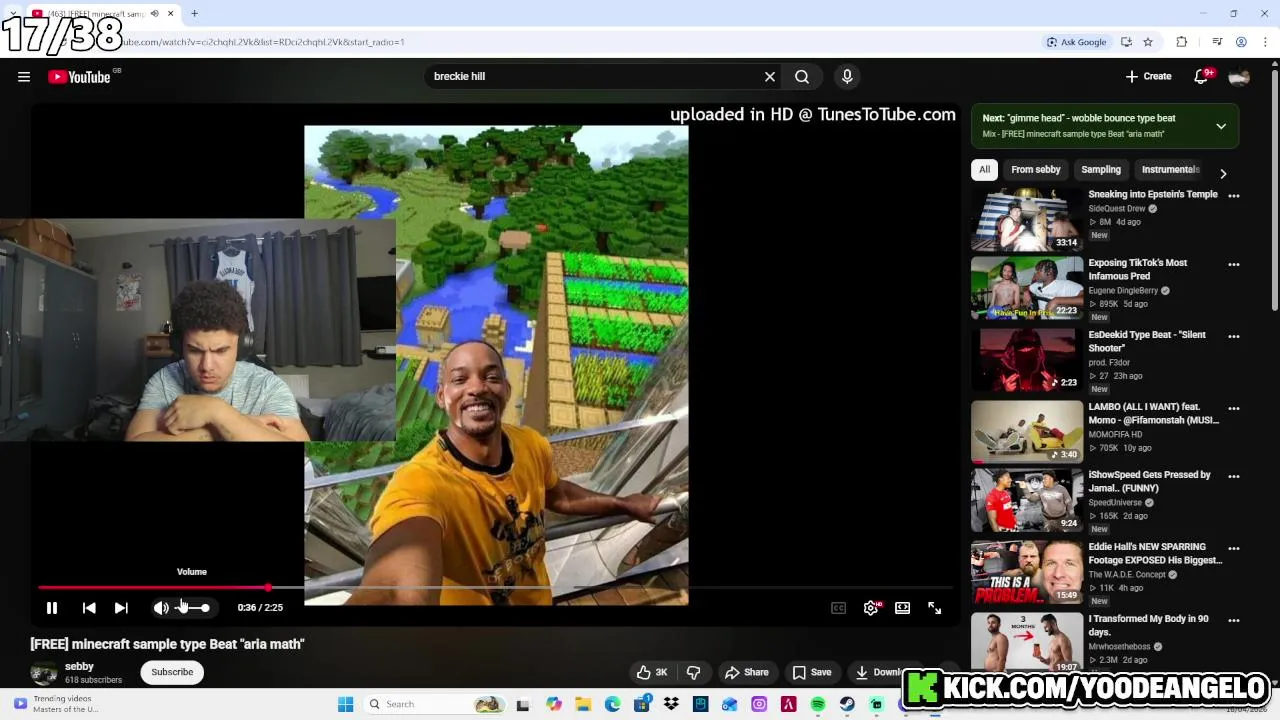
Task: Click the Create button
Action: tap(1148, 77)
